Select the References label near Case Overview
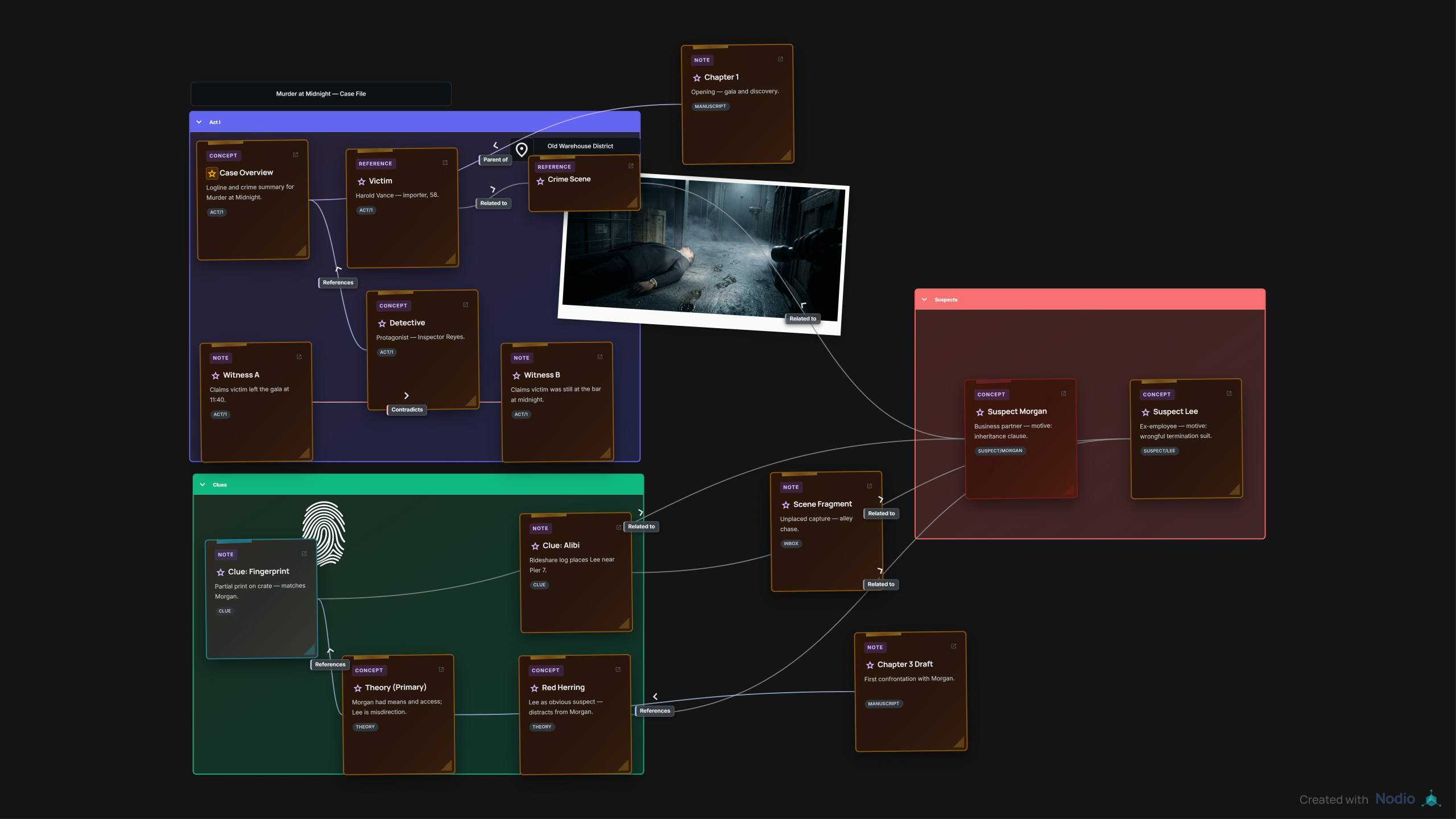Image resolution: width=1456 pixels, height=819 pixels. coord(338,283)
